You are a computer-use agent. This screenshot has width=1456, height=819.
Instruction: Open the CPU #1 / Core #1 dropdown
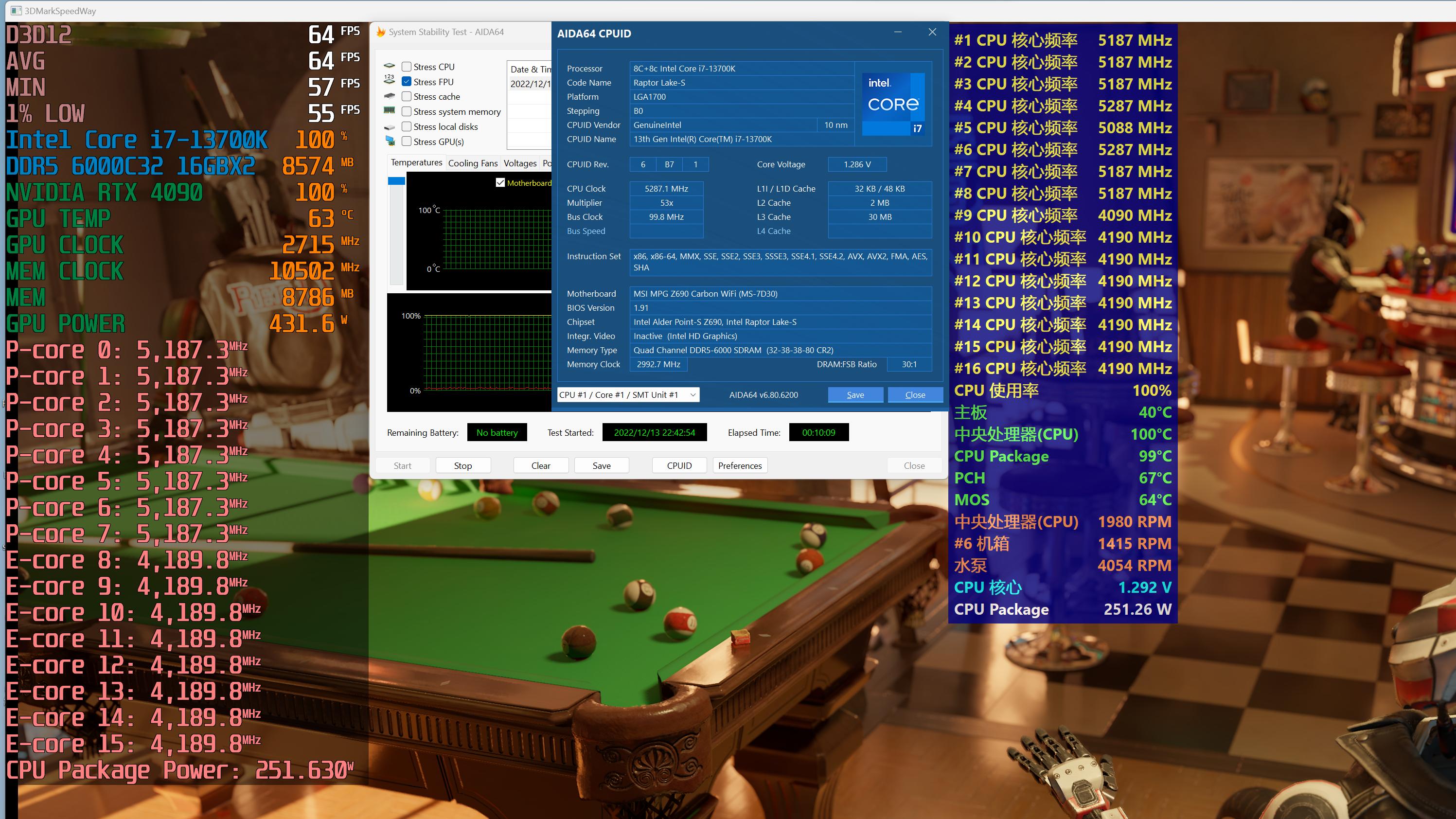coord(628,394)
